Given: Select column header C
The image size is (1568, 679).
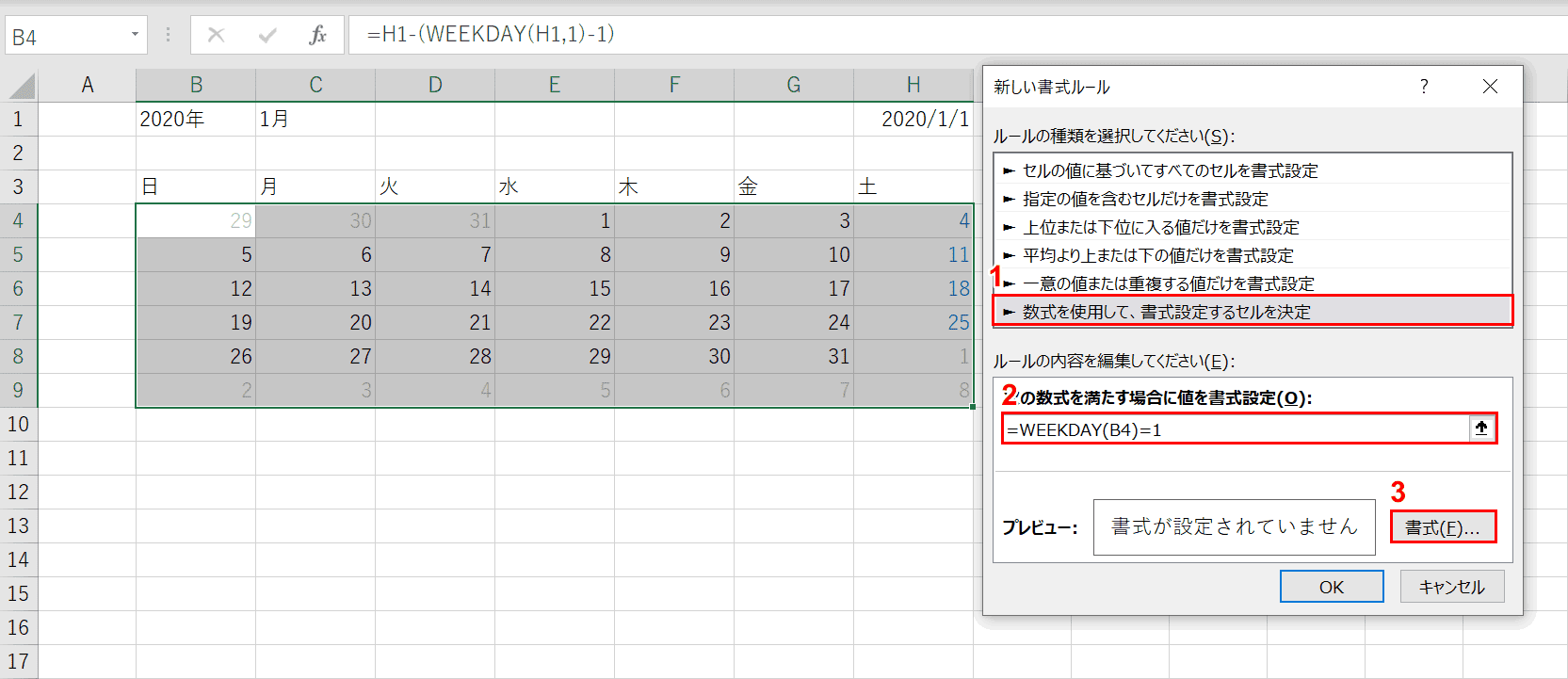Looking at the screenshot, I should pos(315,85).
